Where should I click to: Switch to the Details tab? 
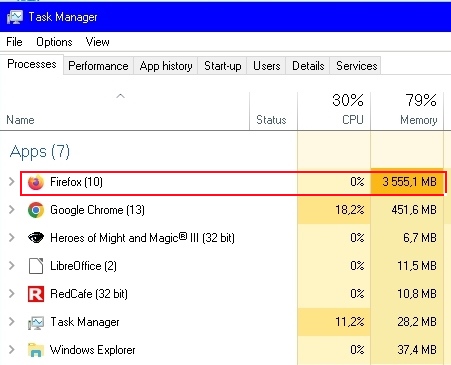pos(308,66)
